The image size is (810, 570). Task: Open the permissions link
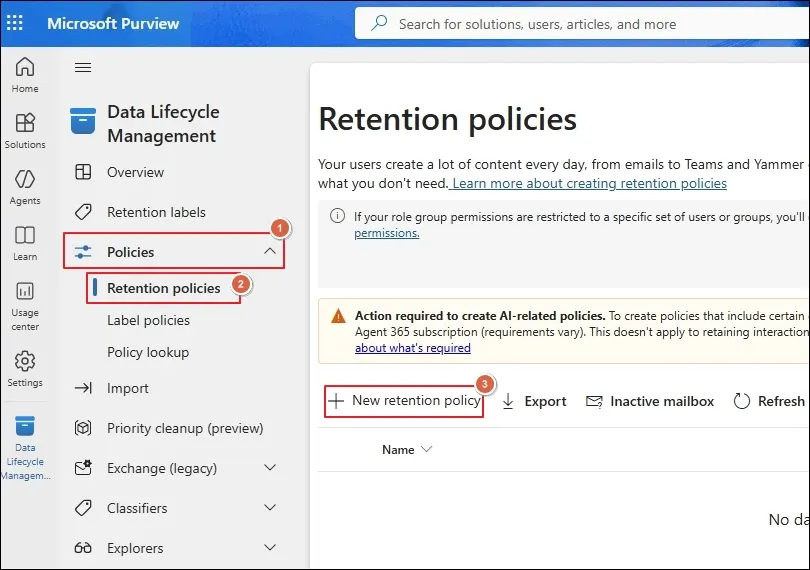click(x=386, y=233)
